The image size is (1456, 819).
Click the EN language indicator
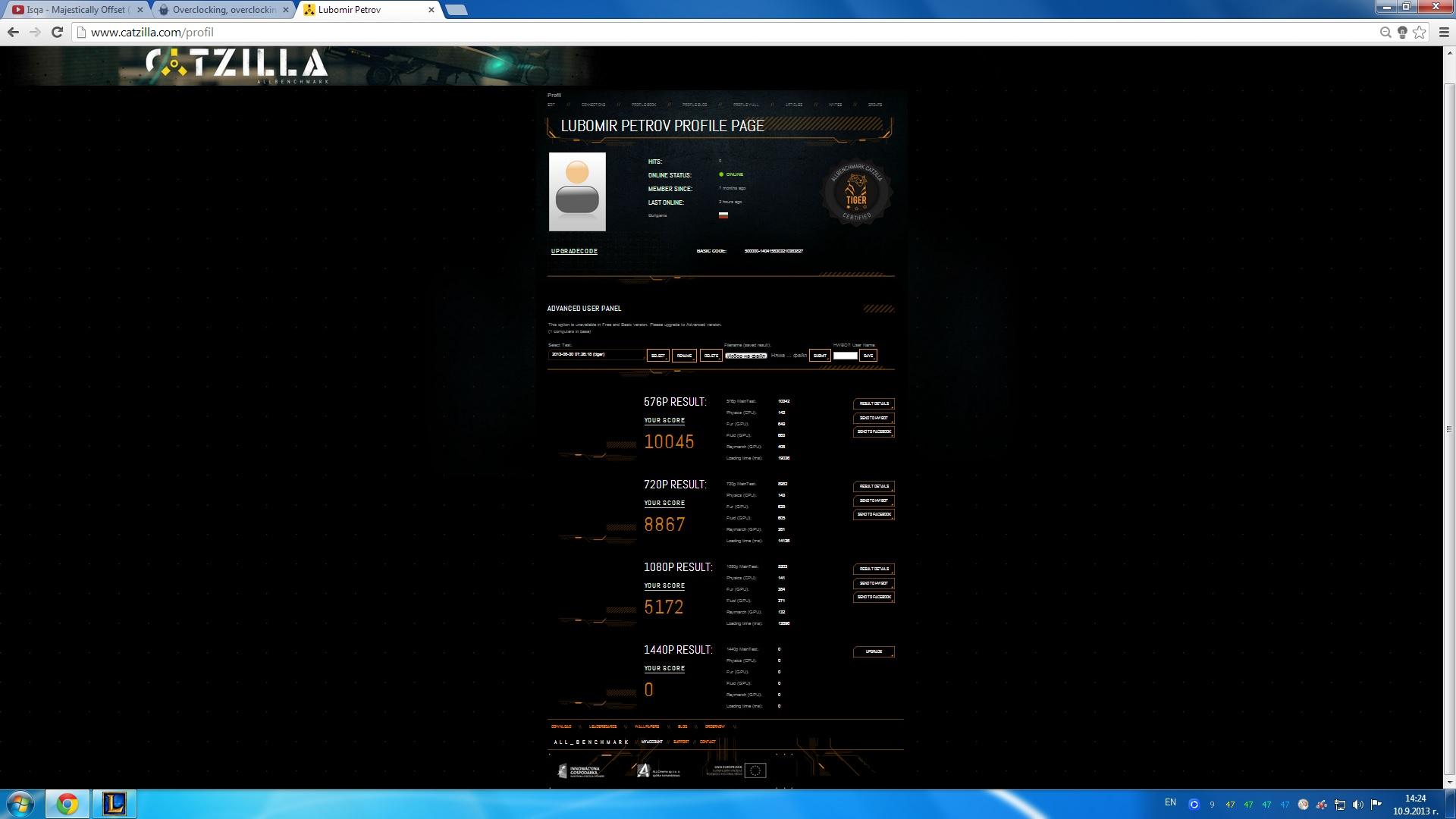(x=1170, y=802)
